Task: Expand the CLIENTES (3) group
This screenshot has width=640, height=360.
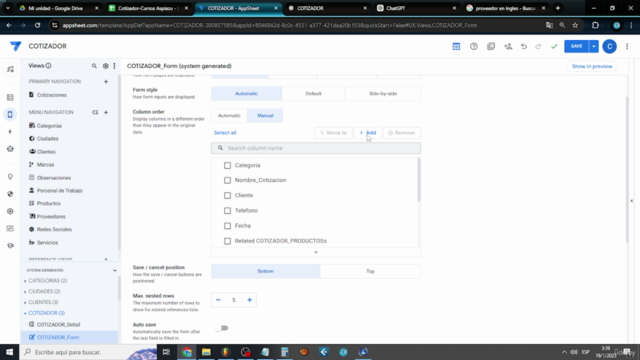Action: click(25, 302)
